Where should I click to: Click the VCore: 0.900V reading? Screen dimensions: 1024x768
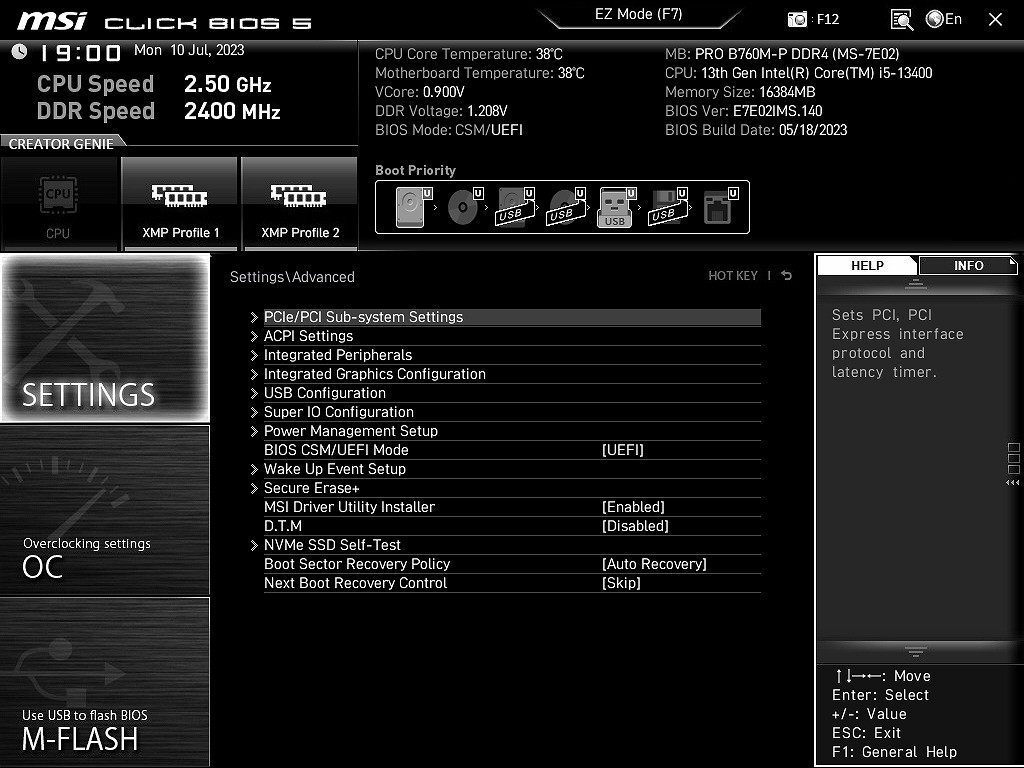tap(420, 92)
